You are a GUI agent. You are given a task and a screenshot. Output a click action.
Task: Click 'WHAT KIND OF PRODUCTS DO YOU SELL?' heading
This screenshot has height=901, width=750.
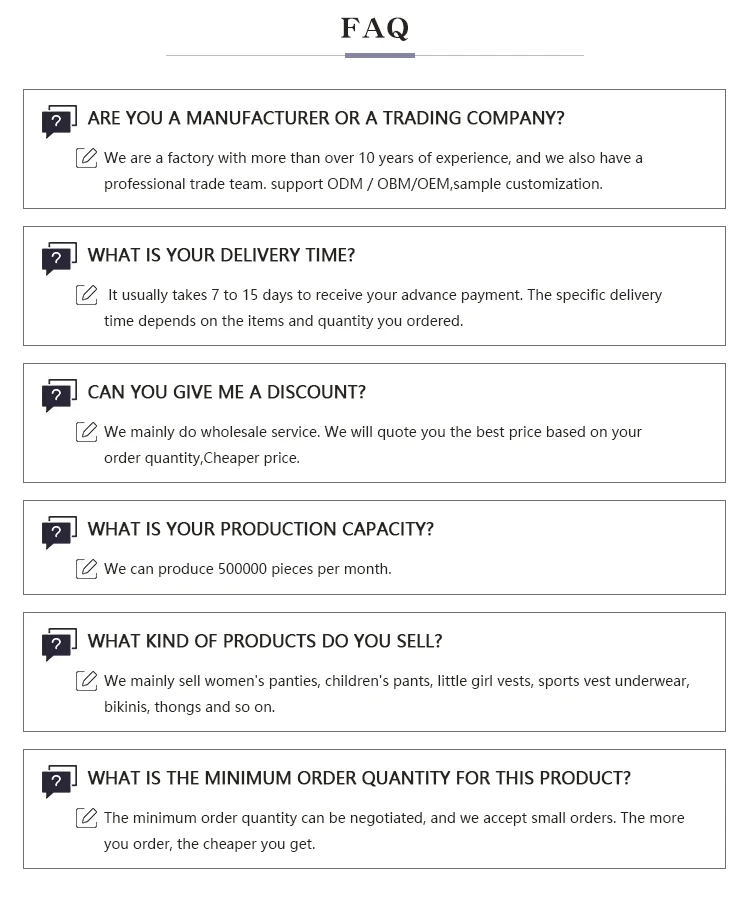pyautogui.click(x=265, y=641)
